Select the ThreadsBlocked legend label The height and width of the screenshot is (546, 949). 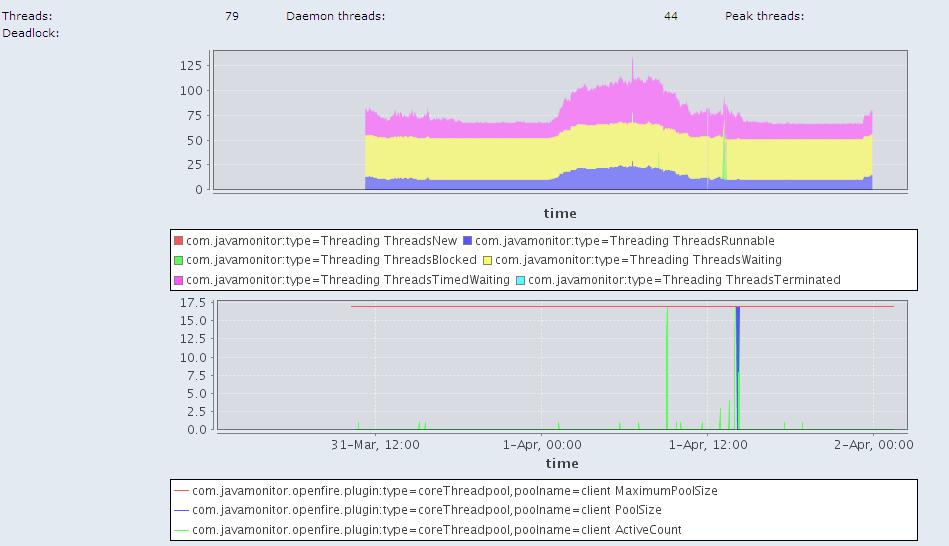tap(331, 260)
